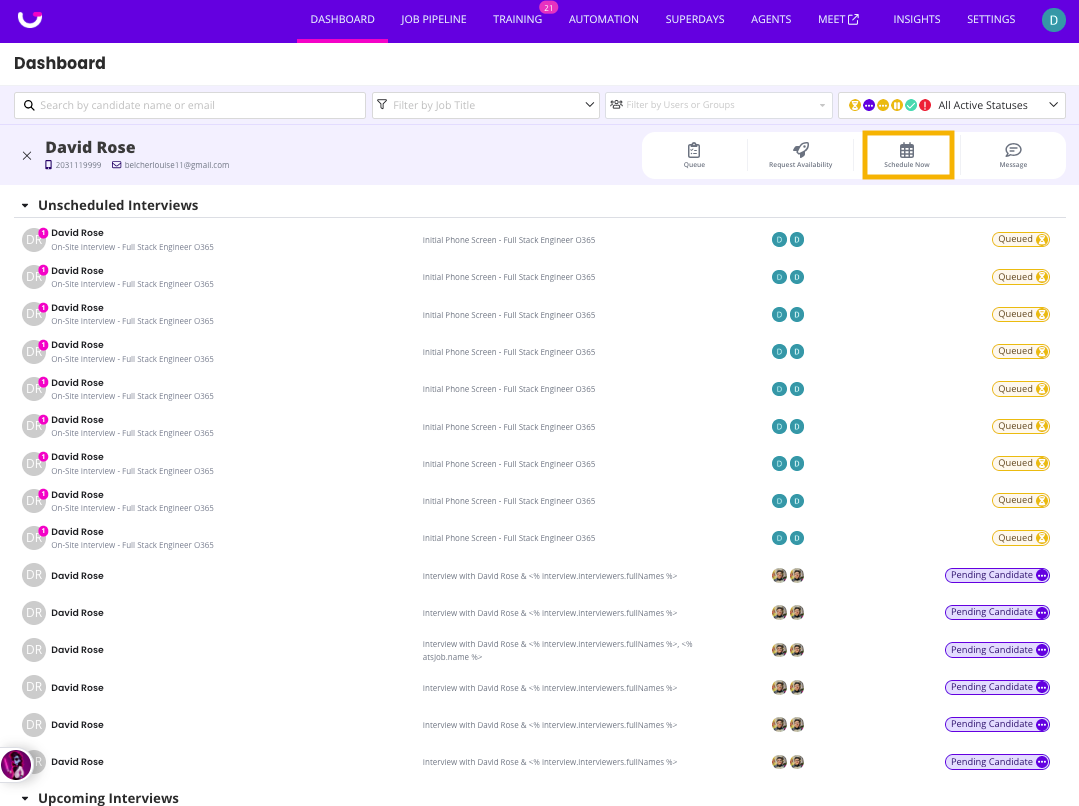The image size is (1079, 806).
Task: Click the yellow dots status icon in status filter
Action: [883, 105]
